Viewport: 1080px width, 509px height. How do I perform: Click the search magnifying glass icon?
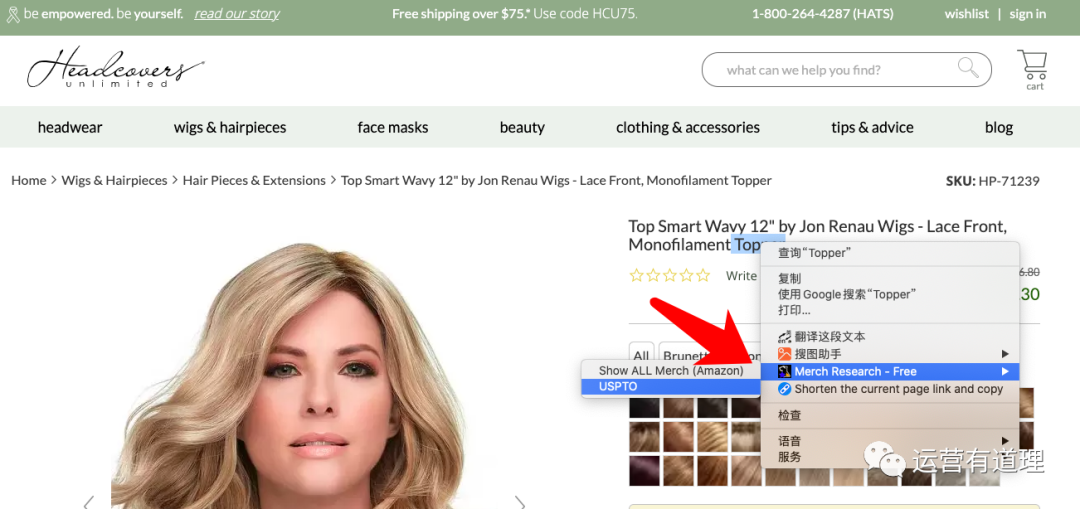(x=967, y=68)
